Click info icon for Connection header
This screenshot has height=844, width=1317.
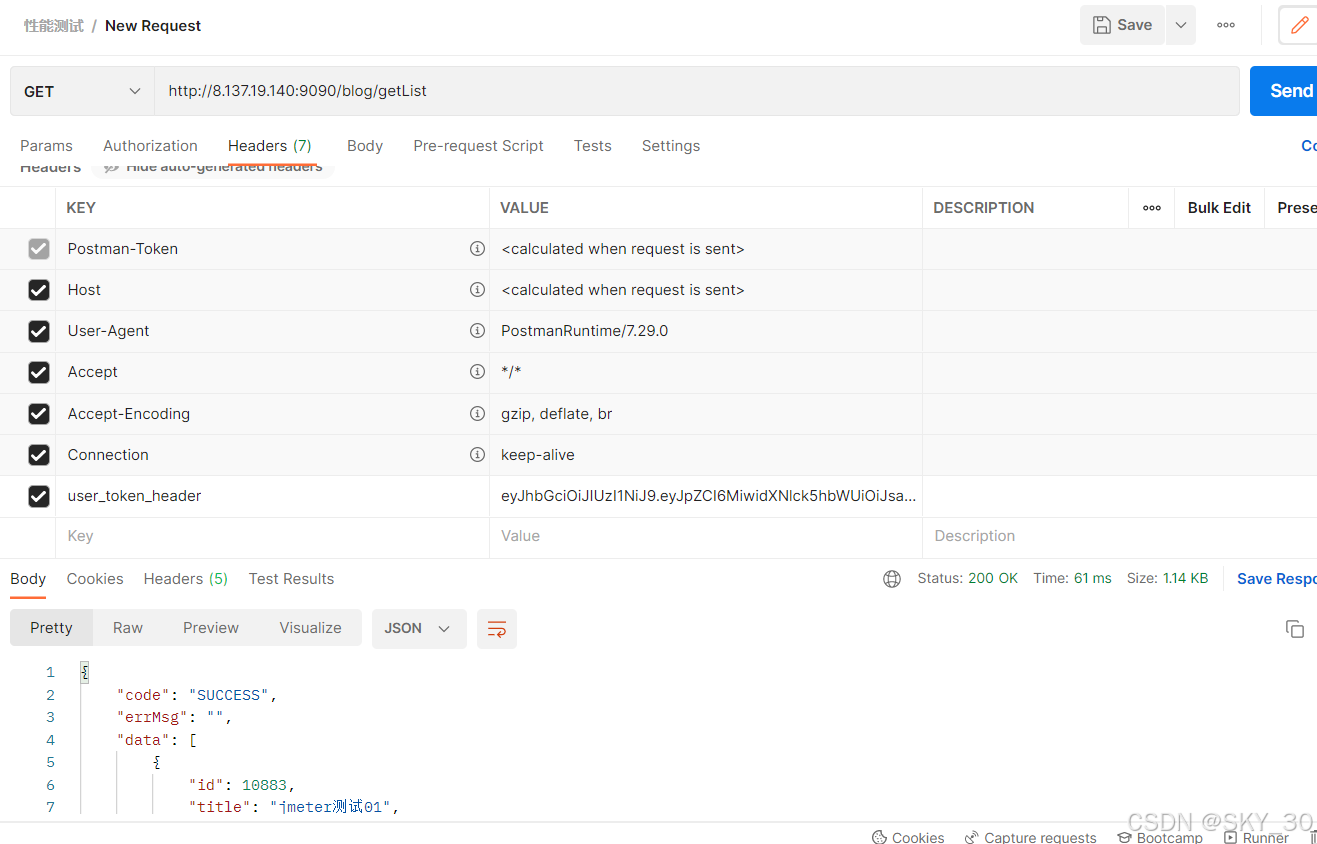477,455
